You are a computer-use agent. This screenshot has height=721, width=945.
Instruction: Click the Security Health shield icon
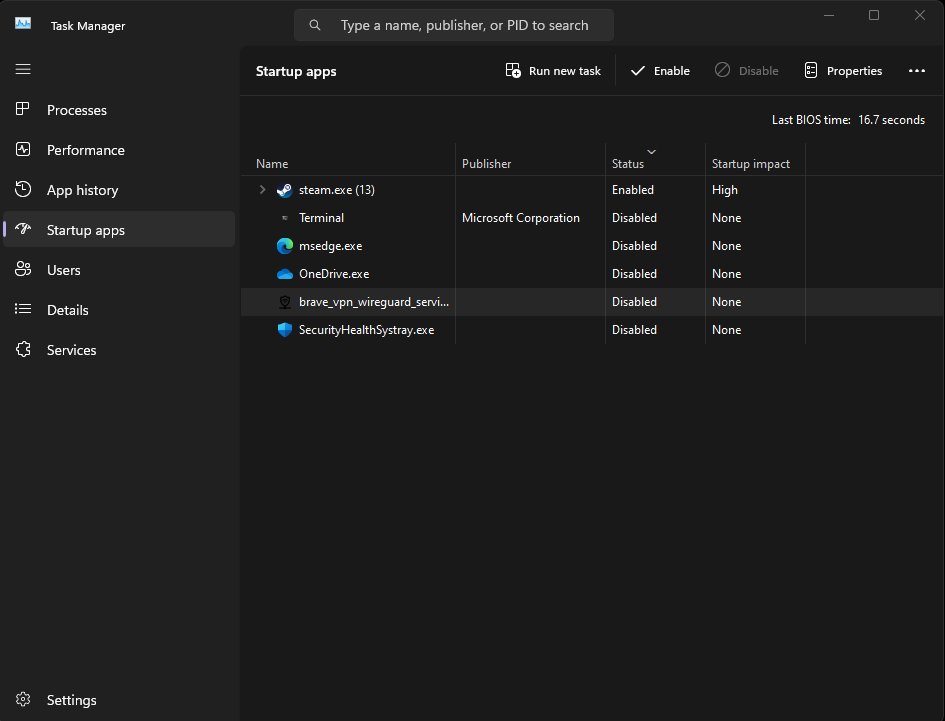(284, 330)
